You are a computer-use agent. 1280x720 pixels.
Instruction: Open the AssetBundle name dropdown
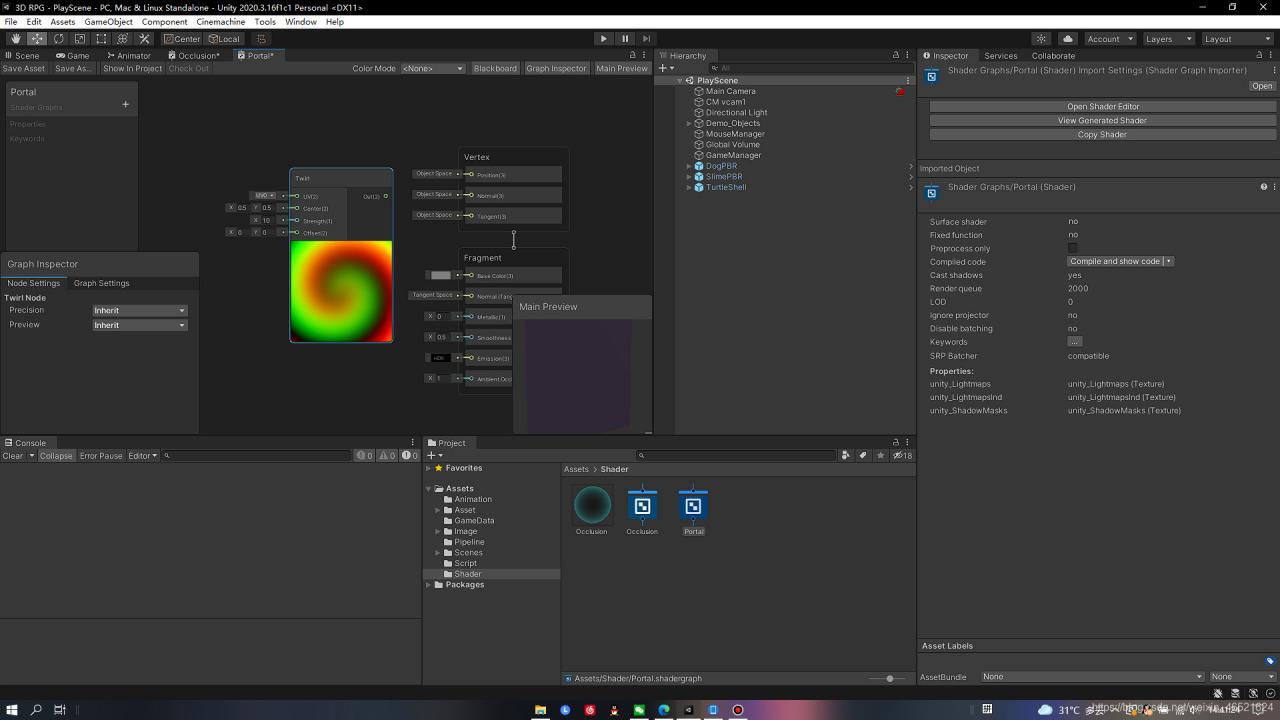[x=1092, y=677]
